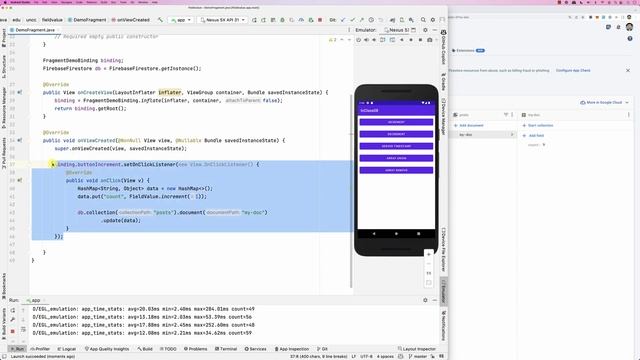The image size is (640, 360).
Task: Click master git branch in status bar
Action: point(417,356)
